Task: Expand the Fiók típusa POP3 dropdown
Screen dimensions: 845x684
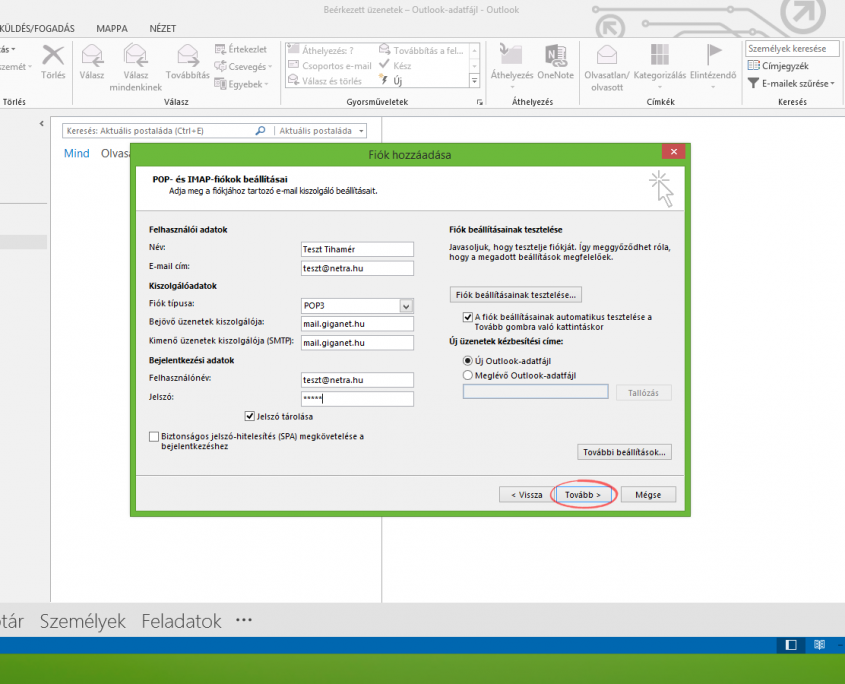Action: [x=406, y=306]
